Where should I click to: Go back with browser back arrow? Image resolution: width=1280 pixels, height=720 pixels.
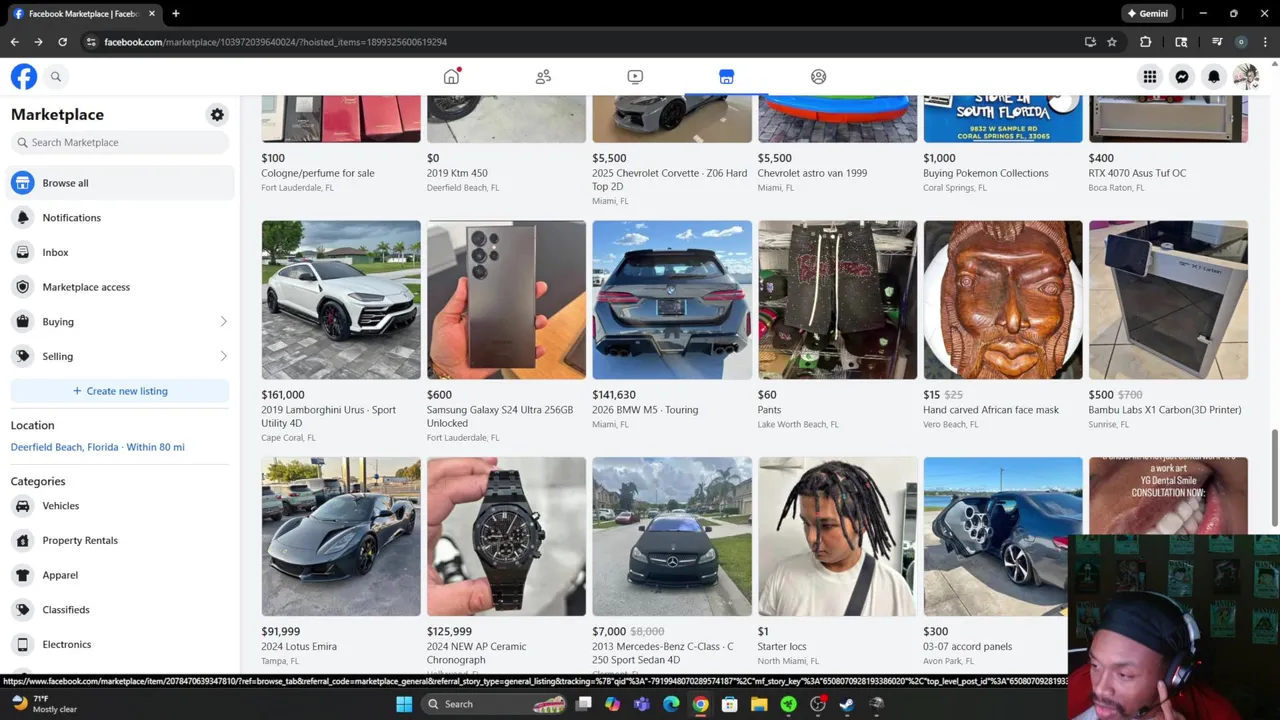tap(14, 42)
